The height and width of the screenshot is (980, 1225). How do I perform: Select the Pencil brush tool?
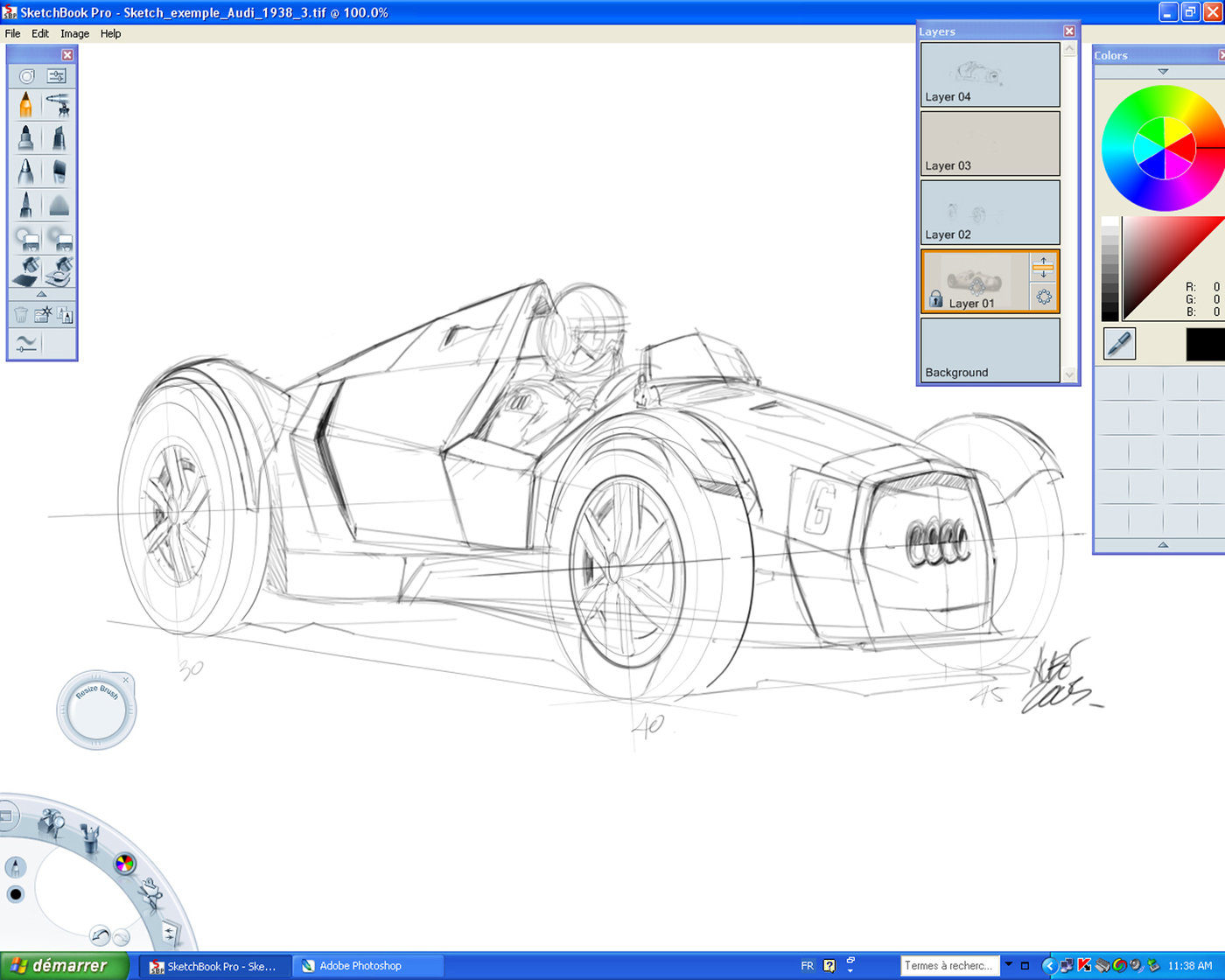25,106
